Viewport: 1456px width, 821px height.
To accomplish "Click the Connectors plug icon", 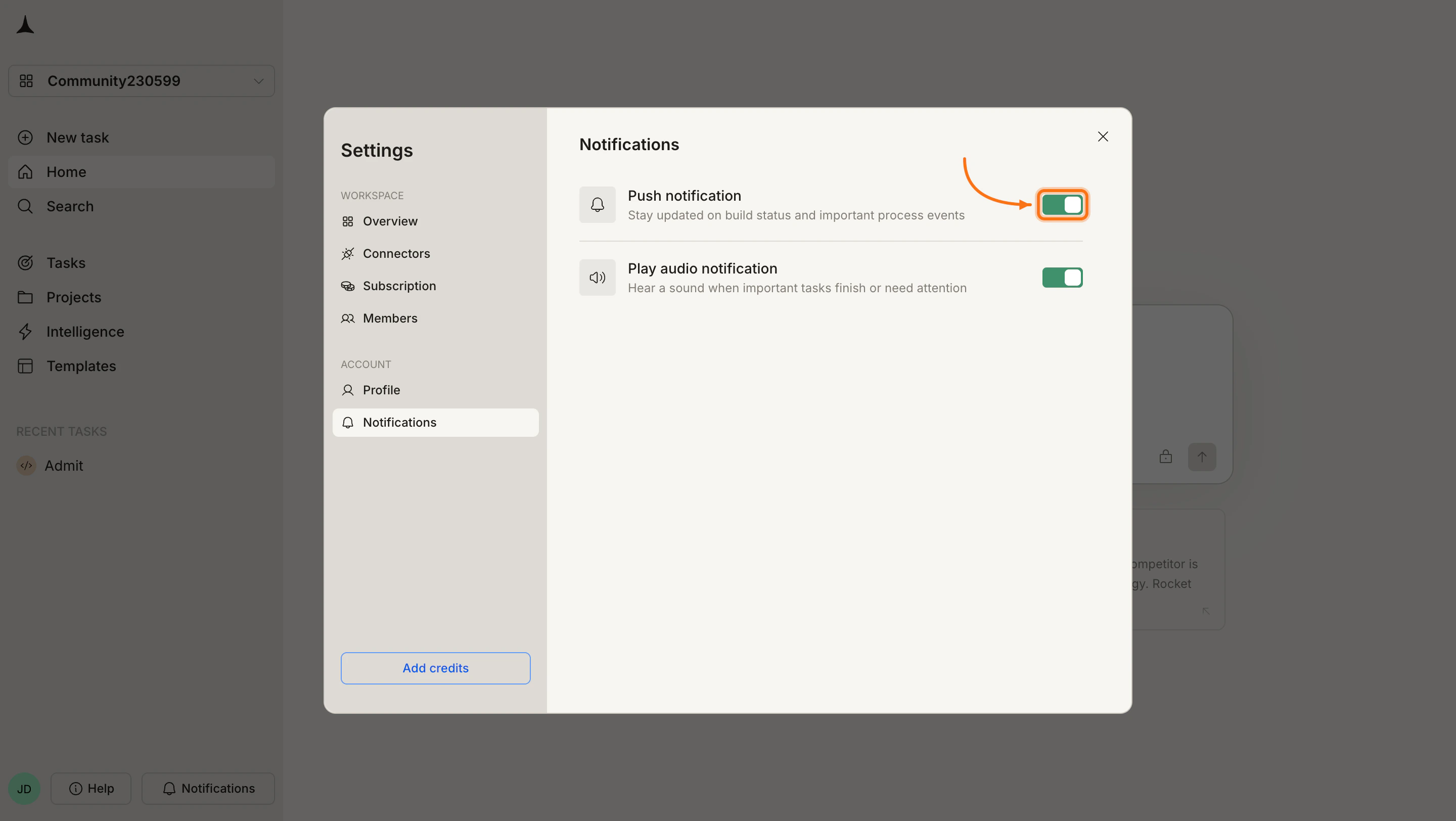I will pyautogui.click(x=348, y=254).
